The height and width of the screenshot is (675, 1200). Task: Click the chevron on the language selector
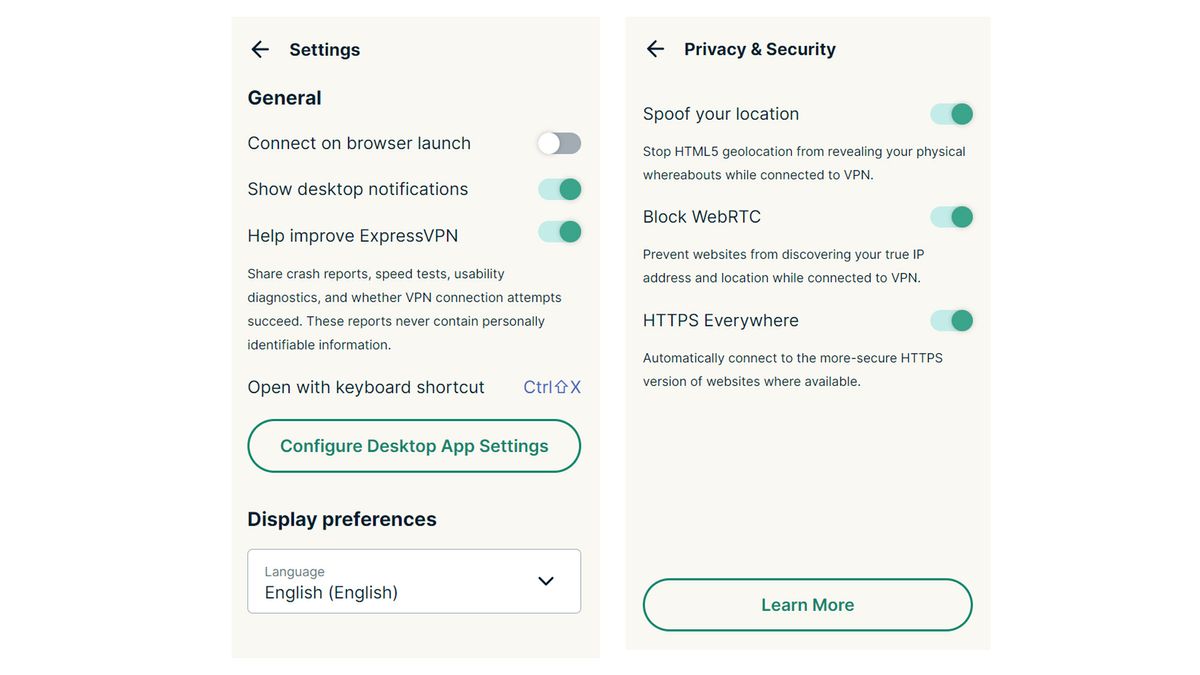tap(546, 580)
